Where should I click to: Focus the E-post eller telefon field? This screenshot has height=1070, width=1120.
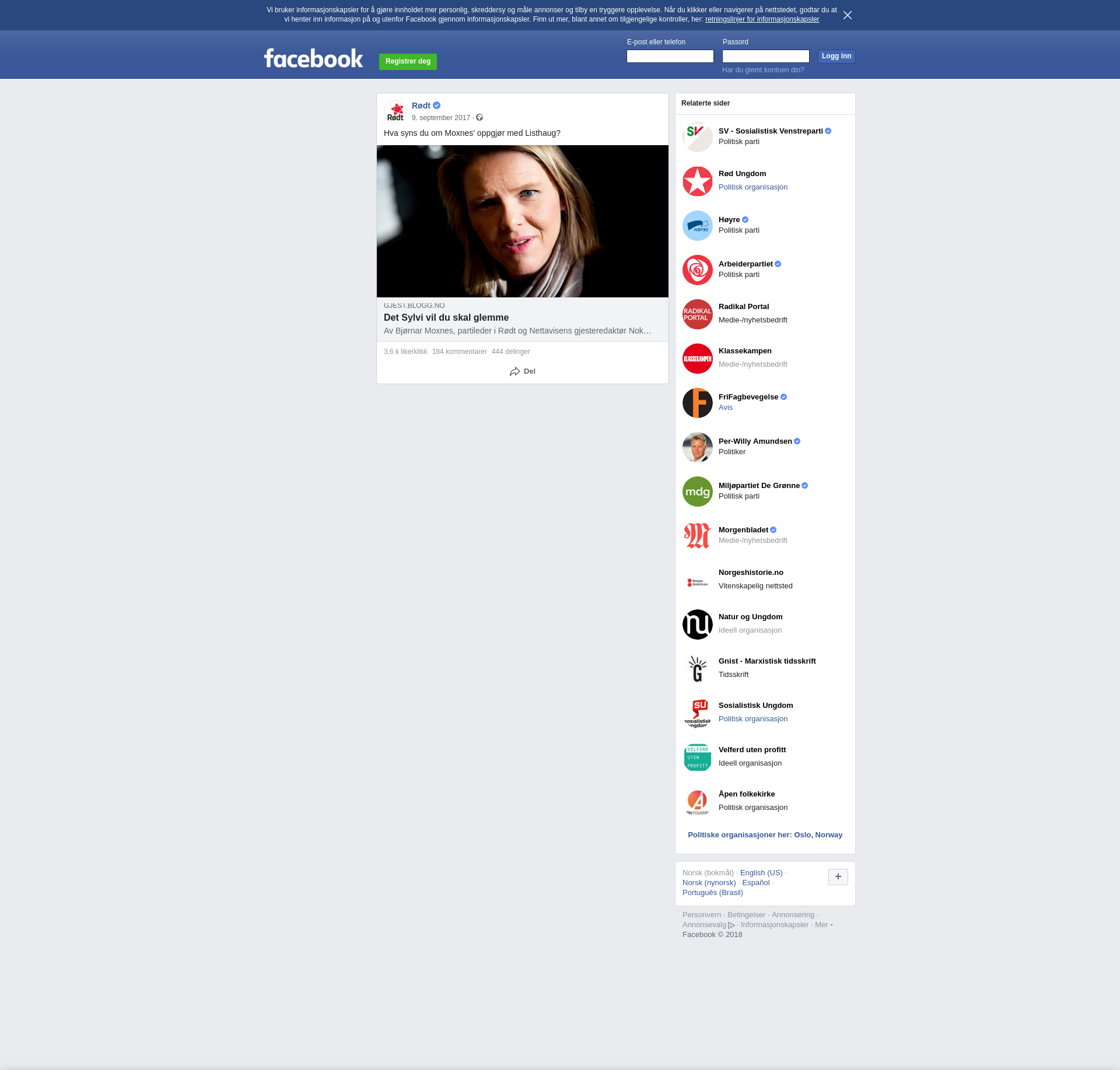click(x=670, y=56)
